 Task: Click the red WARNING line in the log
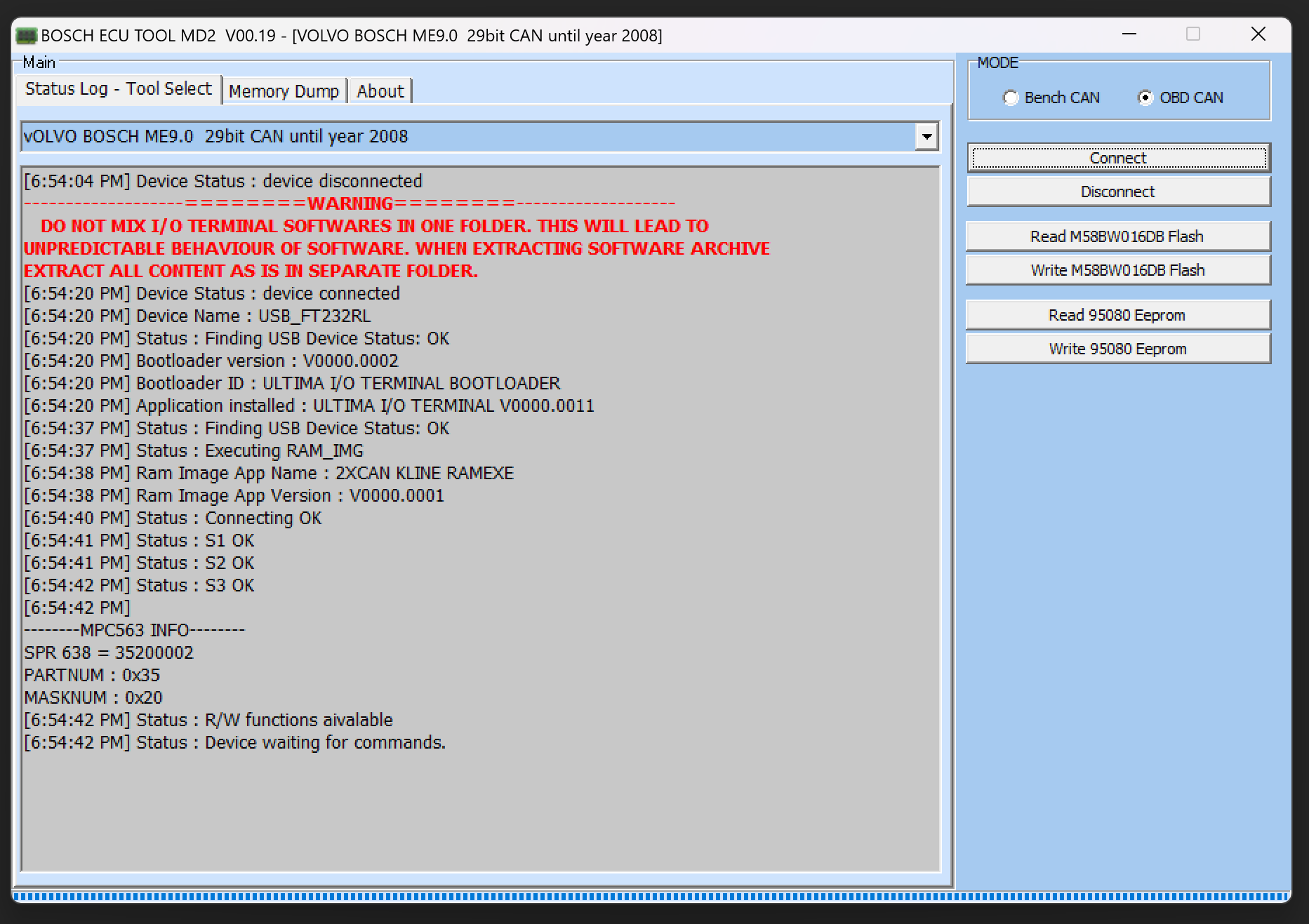pos(350,204)
